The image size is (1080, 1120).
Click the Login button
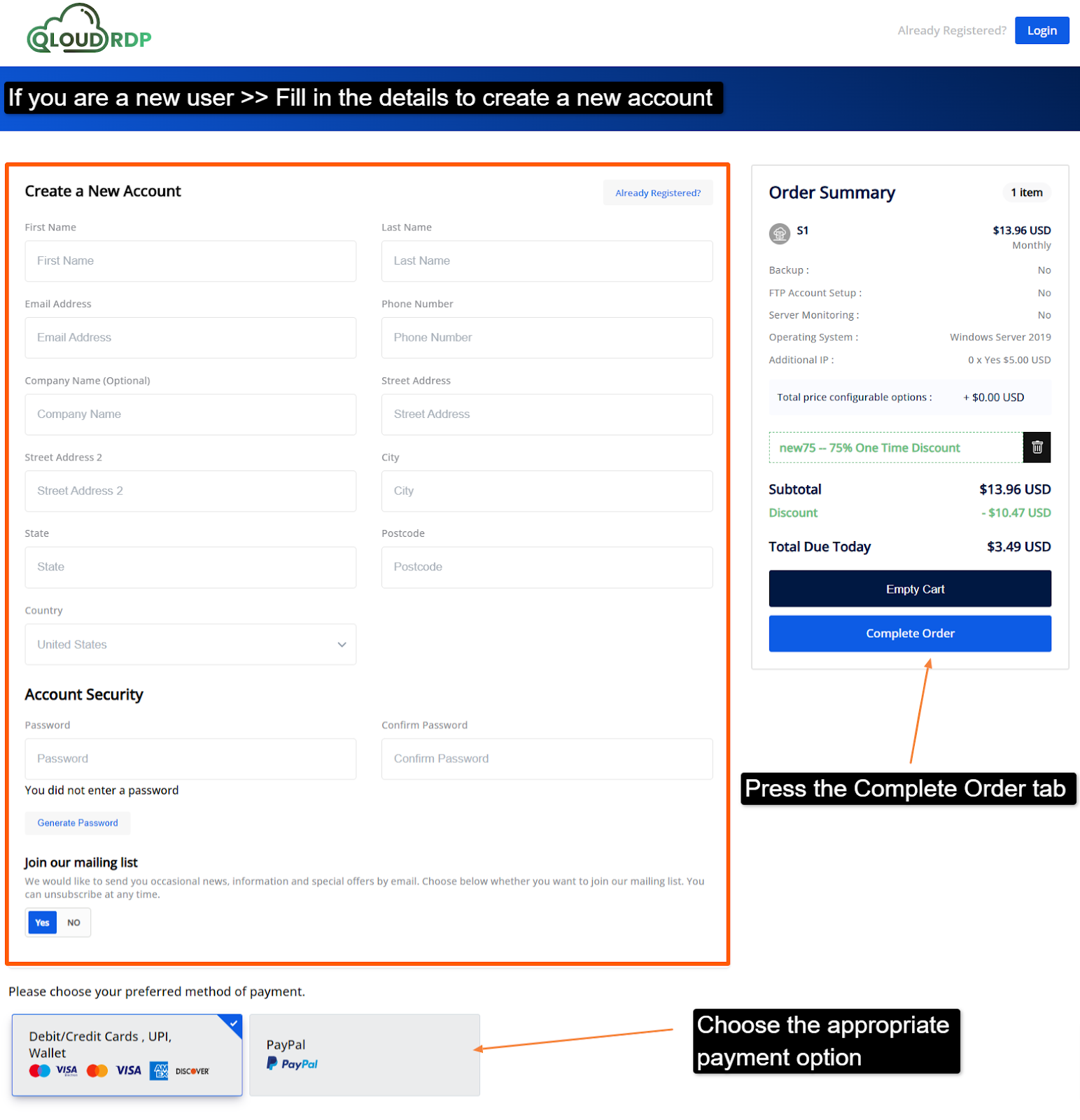(x=1042, y=30)
